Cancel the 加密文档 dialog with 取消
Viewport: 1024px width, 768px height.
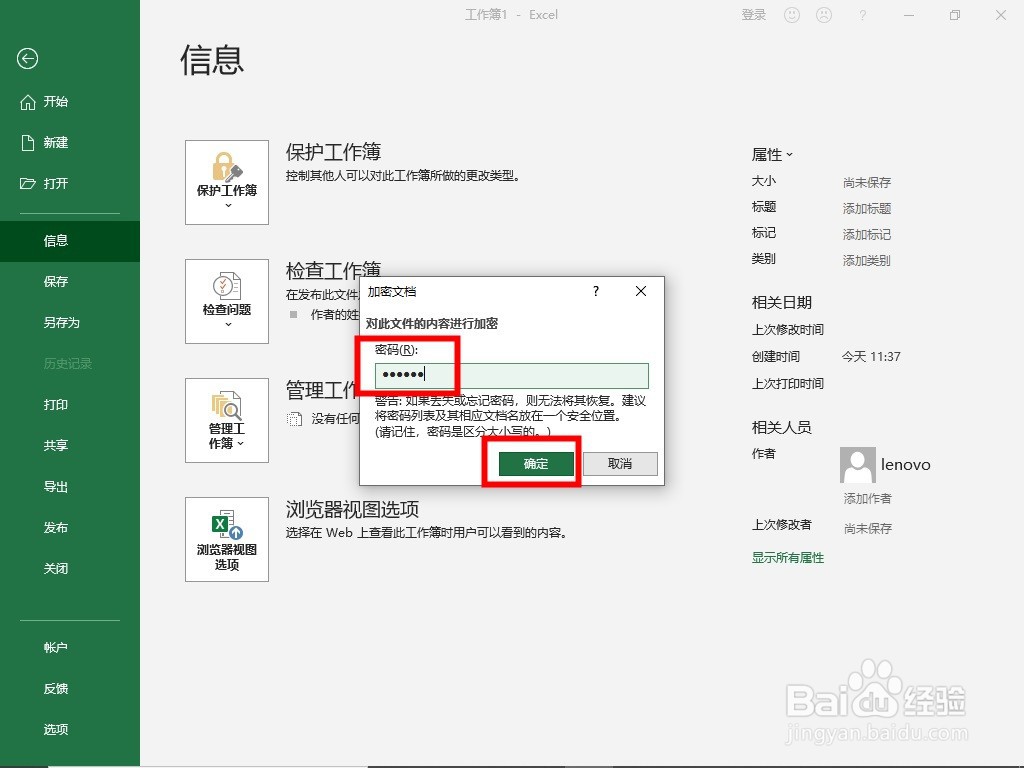tap(620, 464)
